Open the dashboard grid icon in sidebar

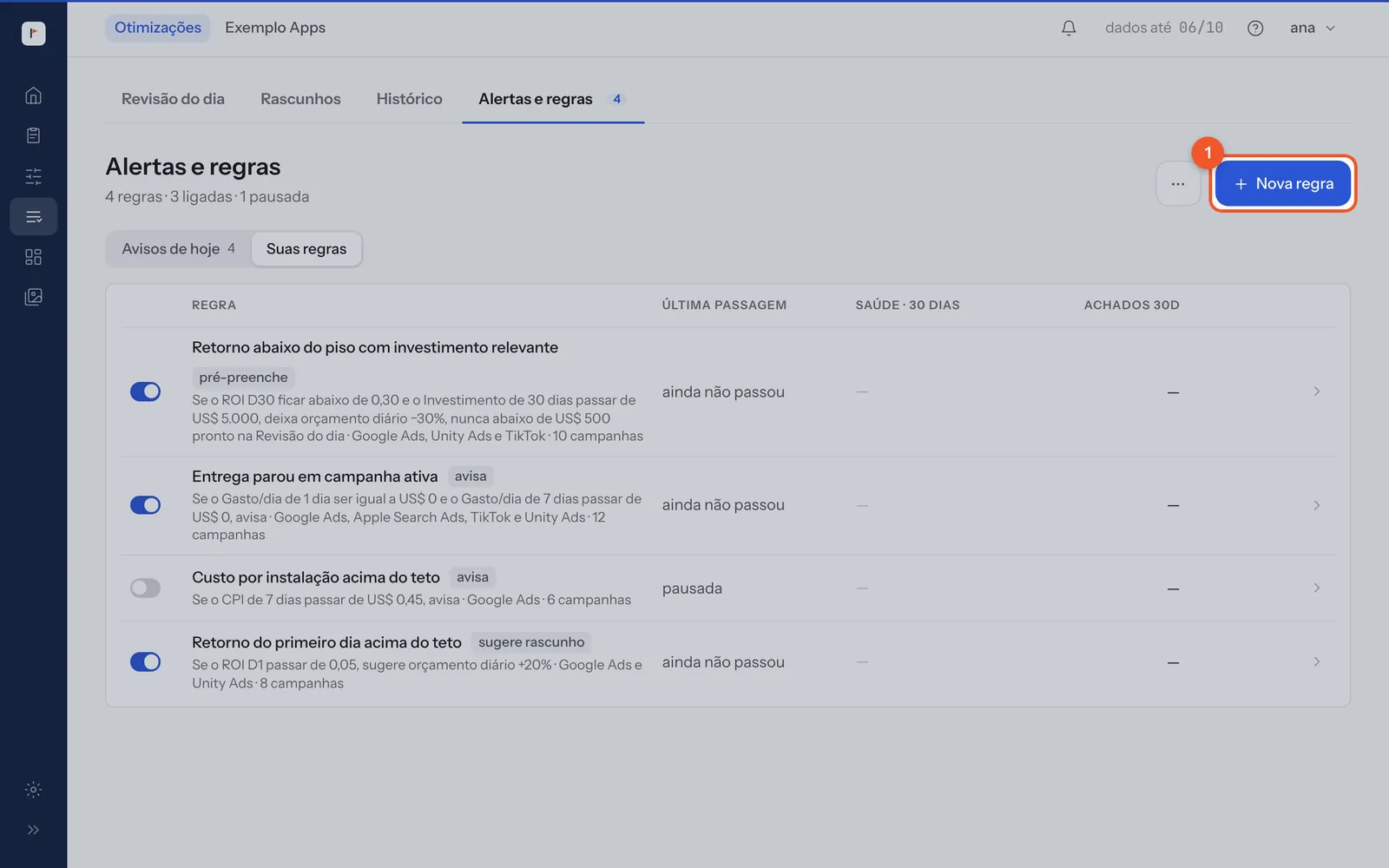pos(33,257)
